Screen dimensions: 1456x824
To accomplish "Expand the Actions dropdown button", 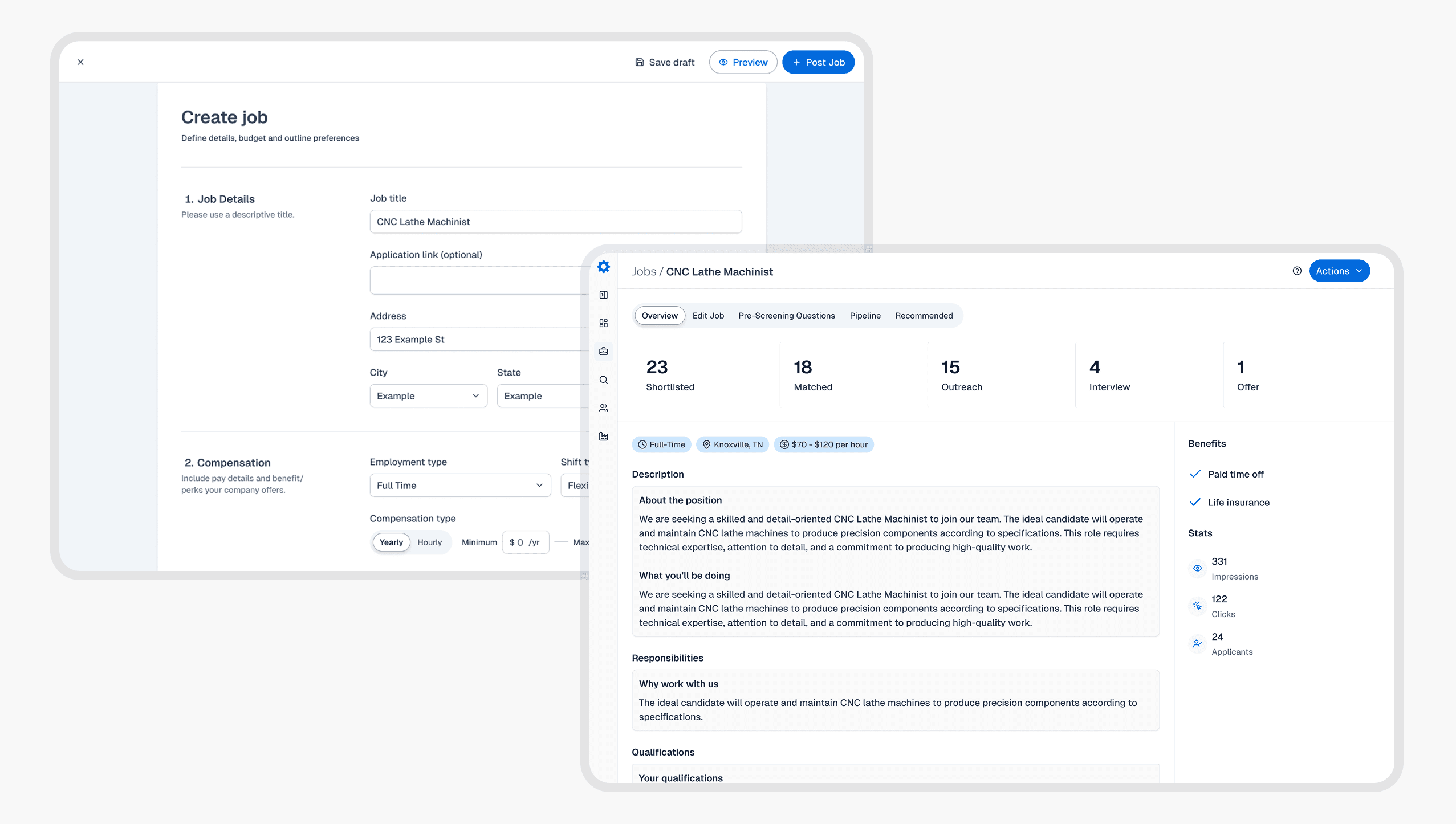I will (x=1339, y=271).
